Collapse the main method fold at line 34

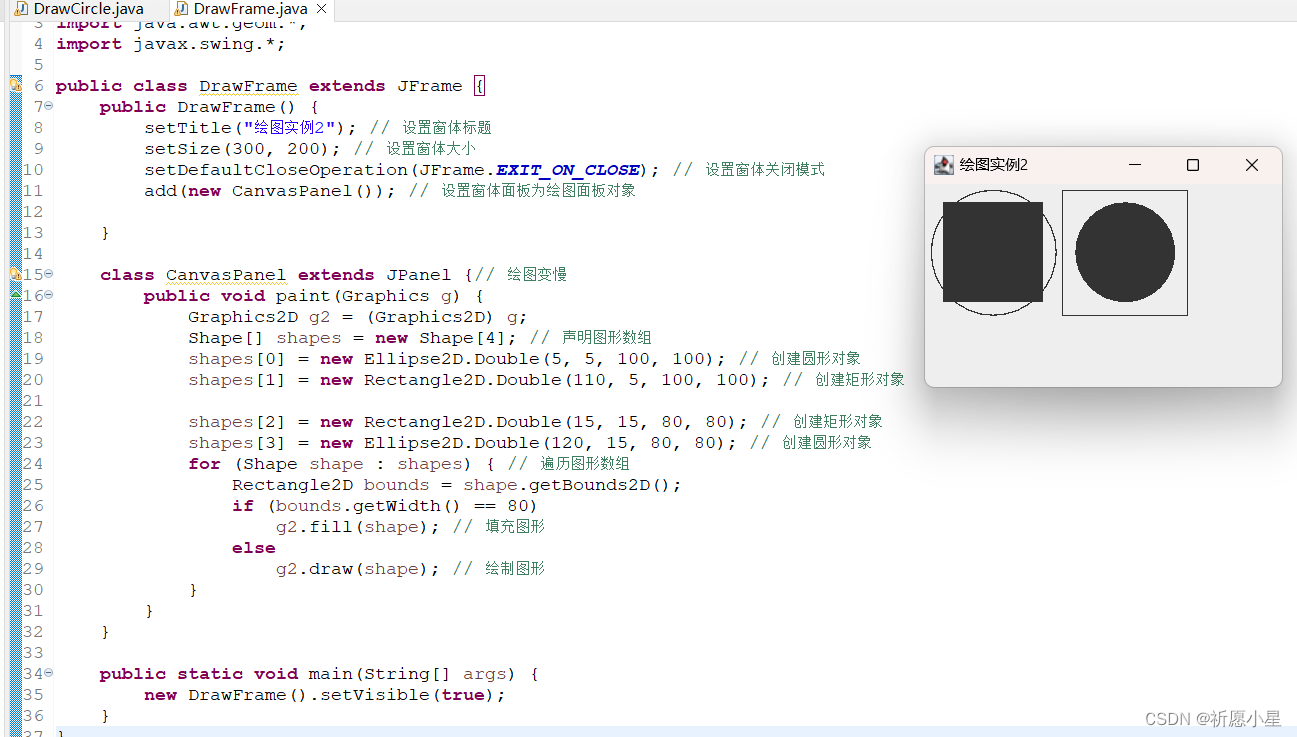47,673
